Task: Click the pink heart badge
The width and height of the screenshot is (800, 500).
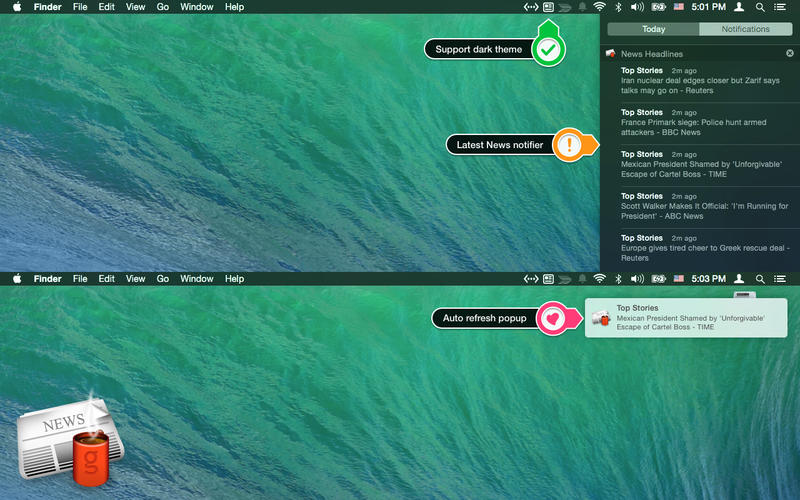Action: (553, 318)
